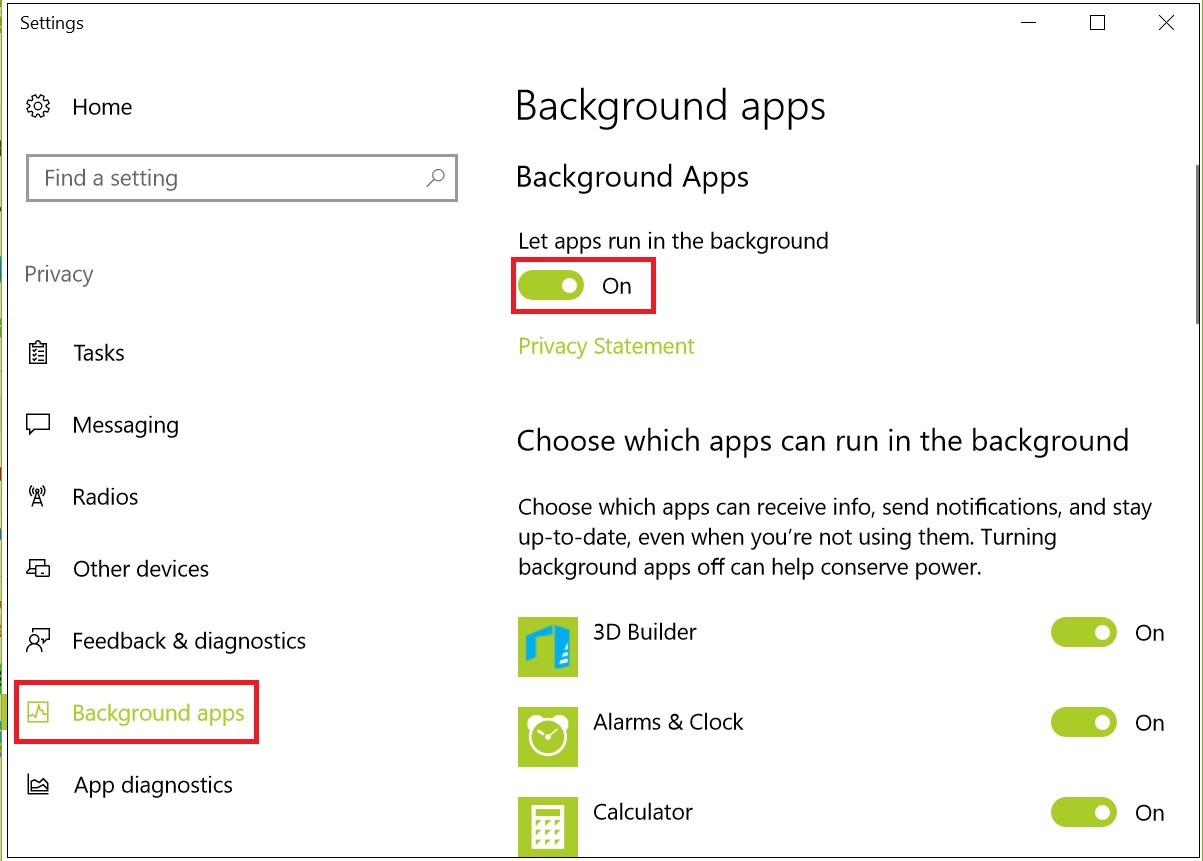Screen dimensions: 1203x861
Task: Click the Find a setting search box
Action: click(242, 178)
